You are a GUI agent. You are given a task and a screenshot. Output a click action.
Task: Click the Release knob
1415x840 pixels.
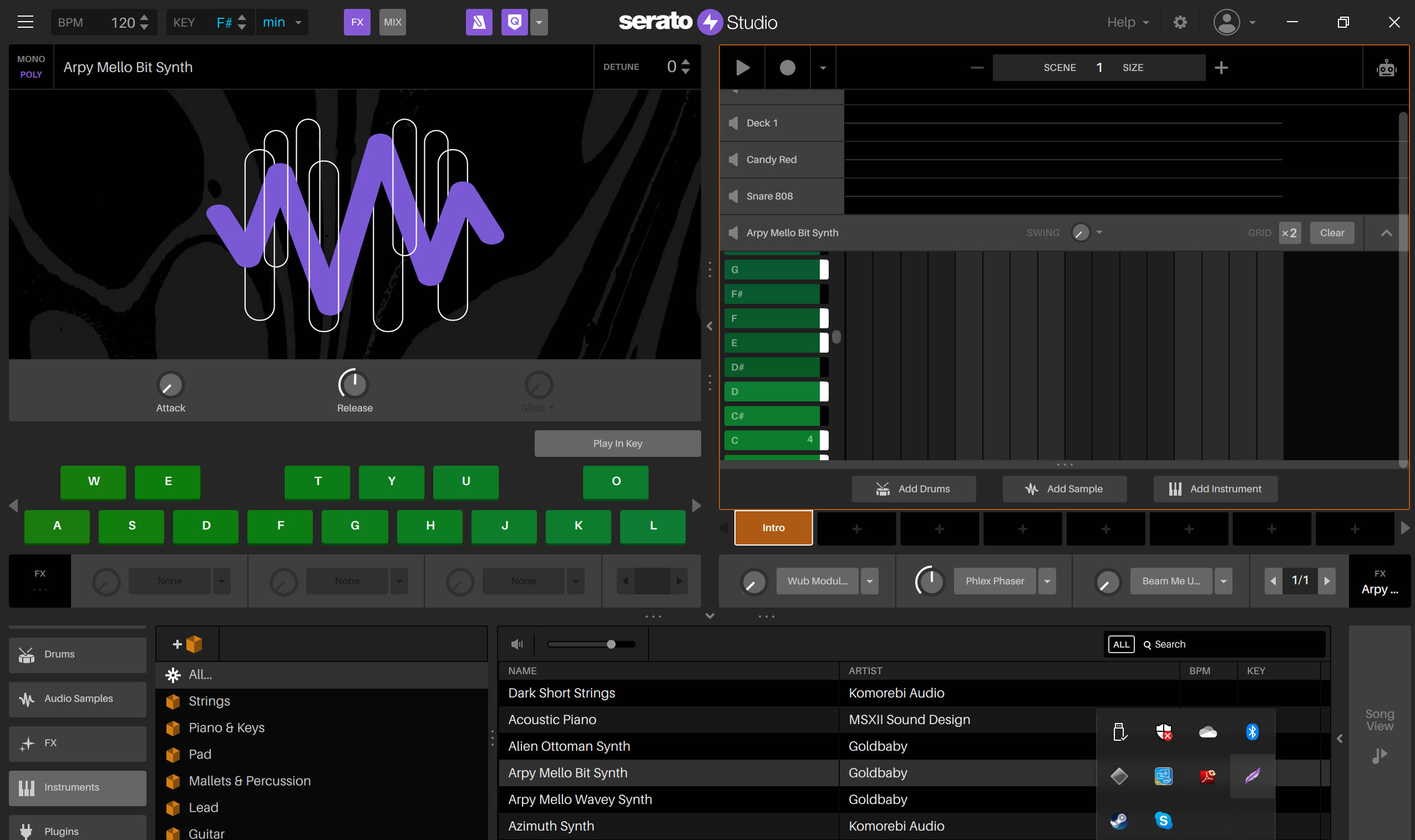click(354, 385)
